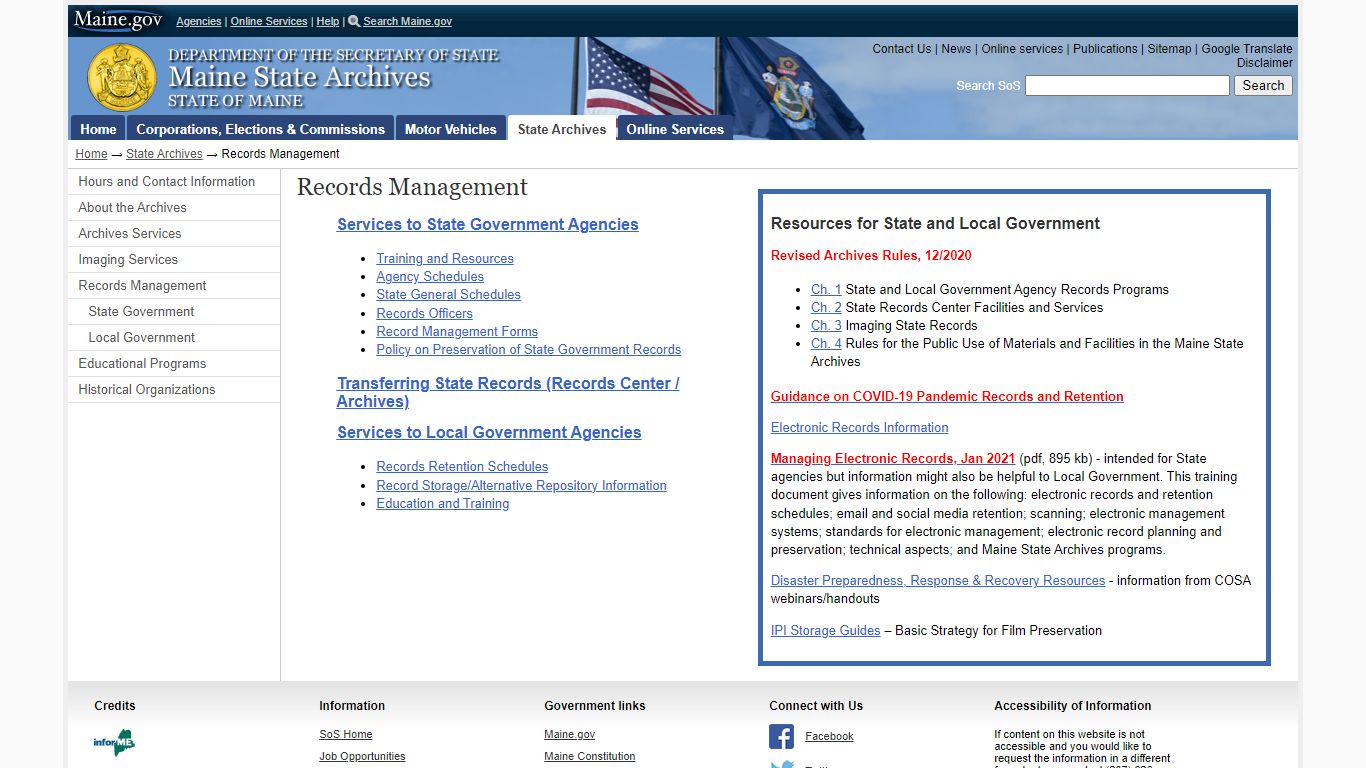1366x768 pixels.
Task: Open Transferring State Records heading link
Action: pos(508,392)
